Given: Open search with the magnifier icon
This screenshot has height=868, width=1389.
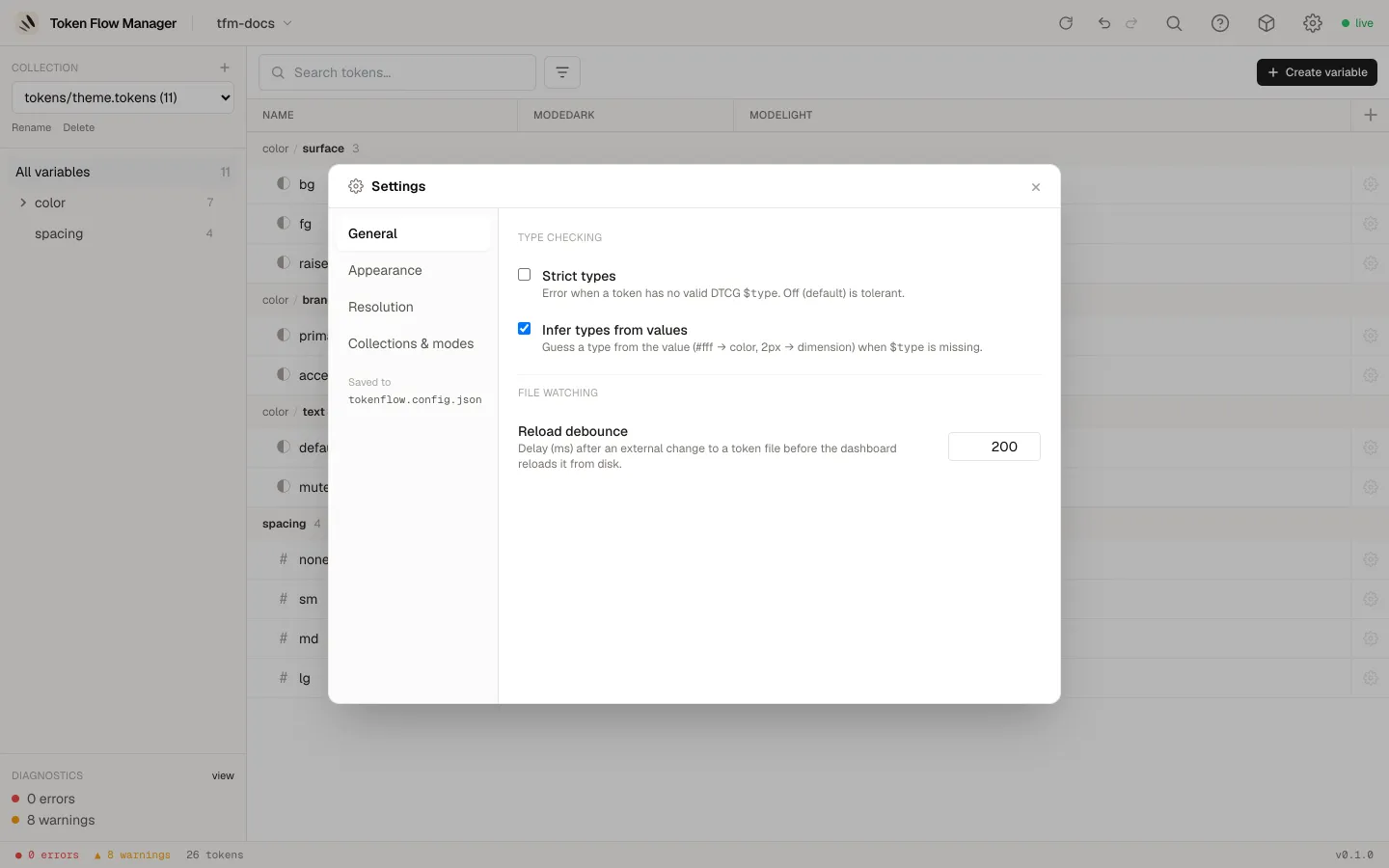Looking at the screenshot, I should coord(1174,23).
